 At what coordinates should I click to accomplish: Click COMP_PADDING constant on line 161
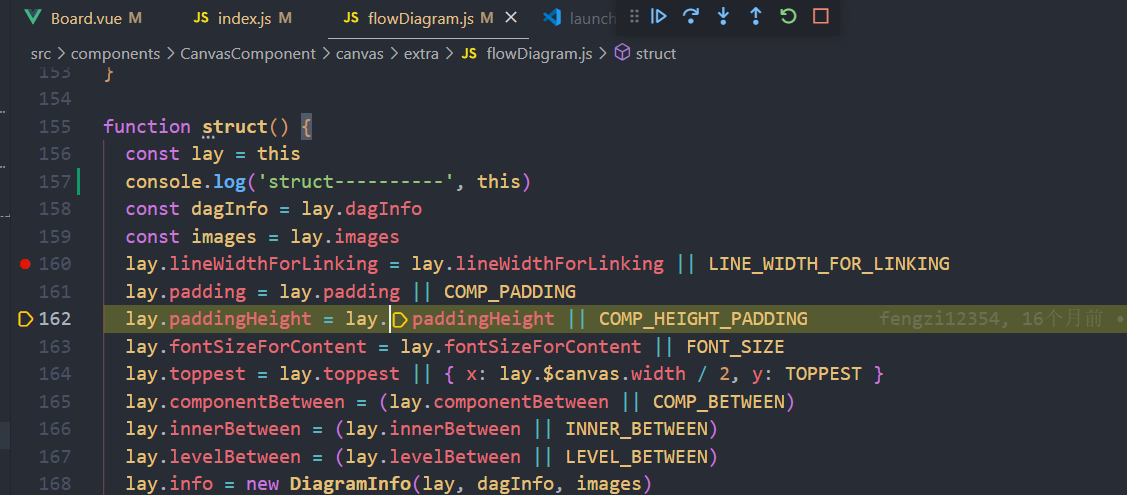510,292
